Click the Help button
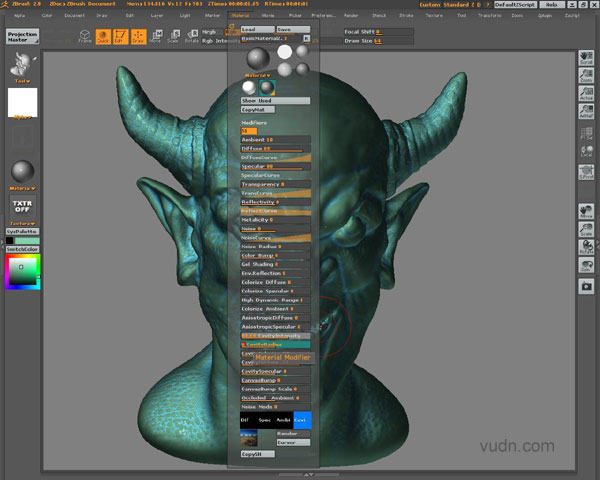The image size is (600, 480). 551,5
